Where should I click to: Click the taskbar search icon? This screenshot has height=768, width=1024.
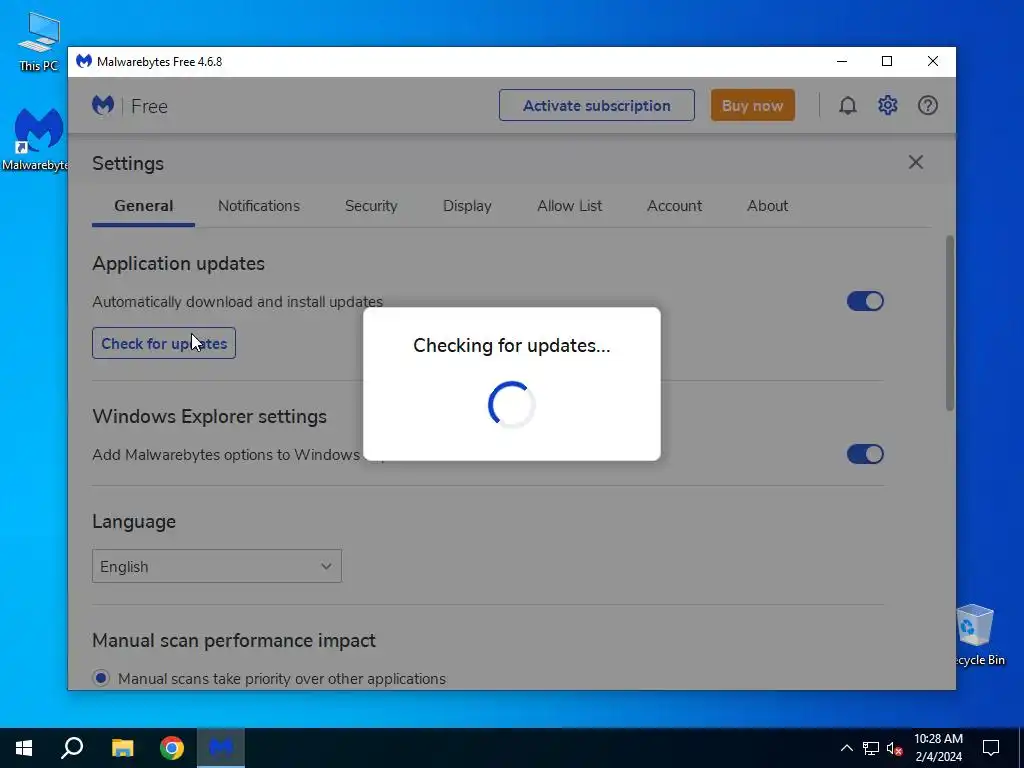point(72,748)
